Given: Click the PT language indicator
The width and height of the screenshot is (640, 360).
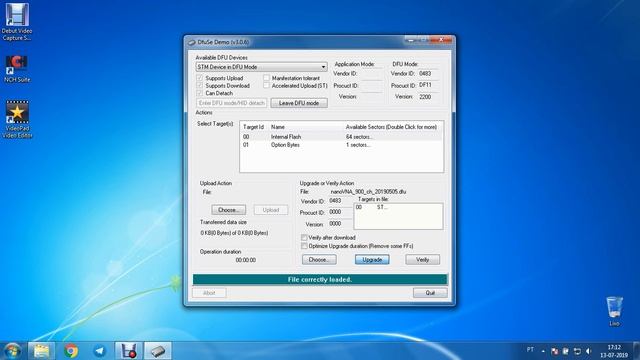Looking at the screenshot, I should pyautogui.click(x=530, y=350).
